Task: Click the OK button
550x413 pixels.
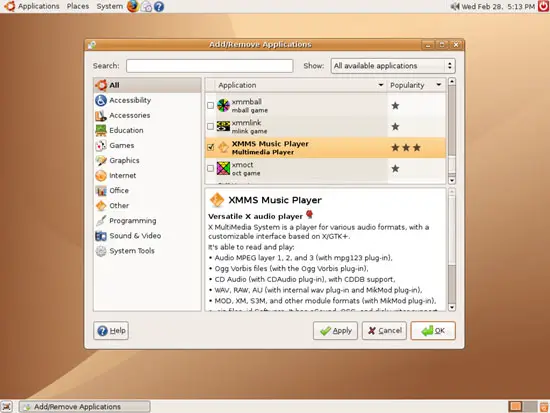Action: (x=433, y=331)
